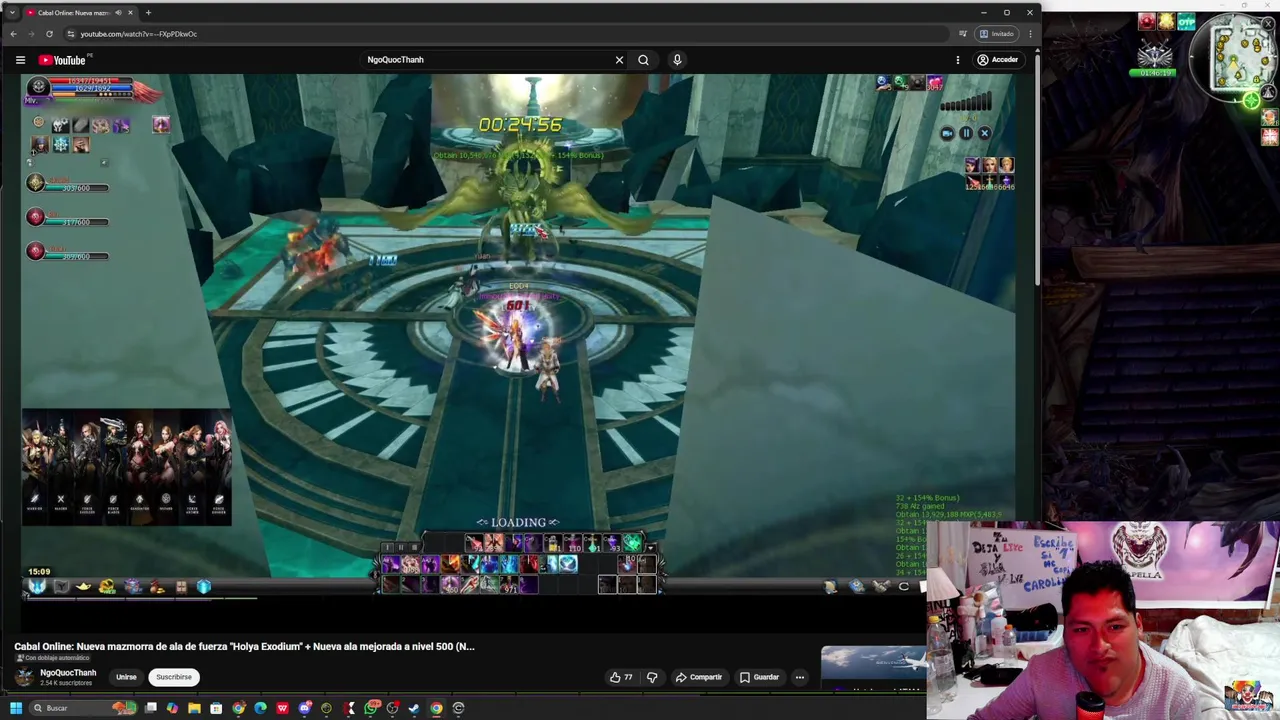1280x720 pixels.
Task: Open Chrome's three-dot menu
Action: pyautogui.click(x=1030, y=34)
